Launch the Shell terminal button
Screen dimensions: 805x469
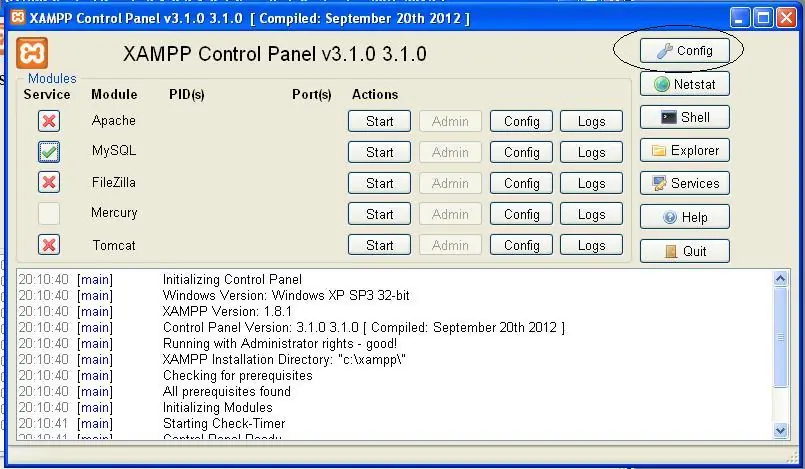click(684, 118)
